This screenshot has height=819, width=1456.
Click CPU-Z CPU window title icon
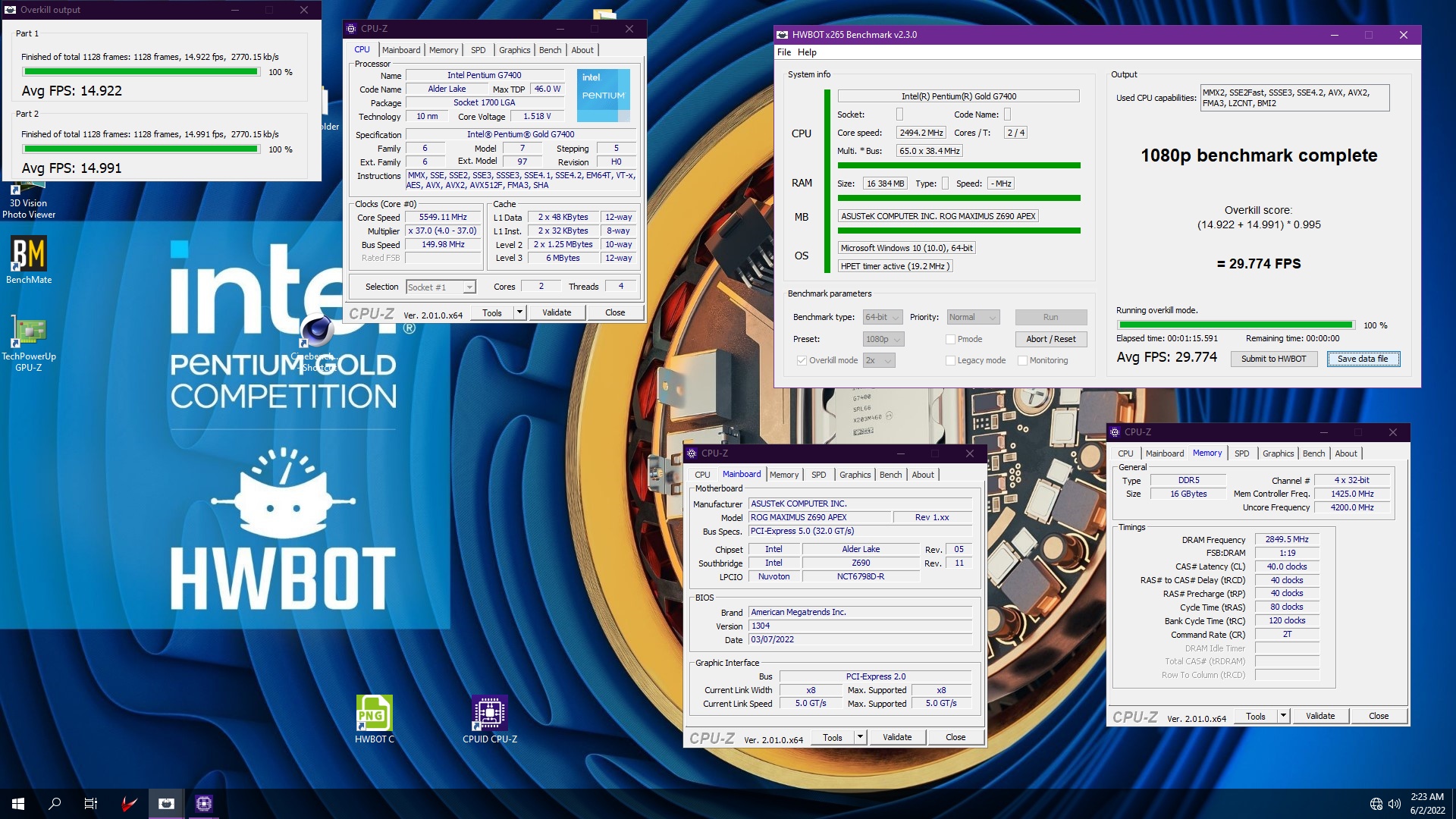(351, 29)
